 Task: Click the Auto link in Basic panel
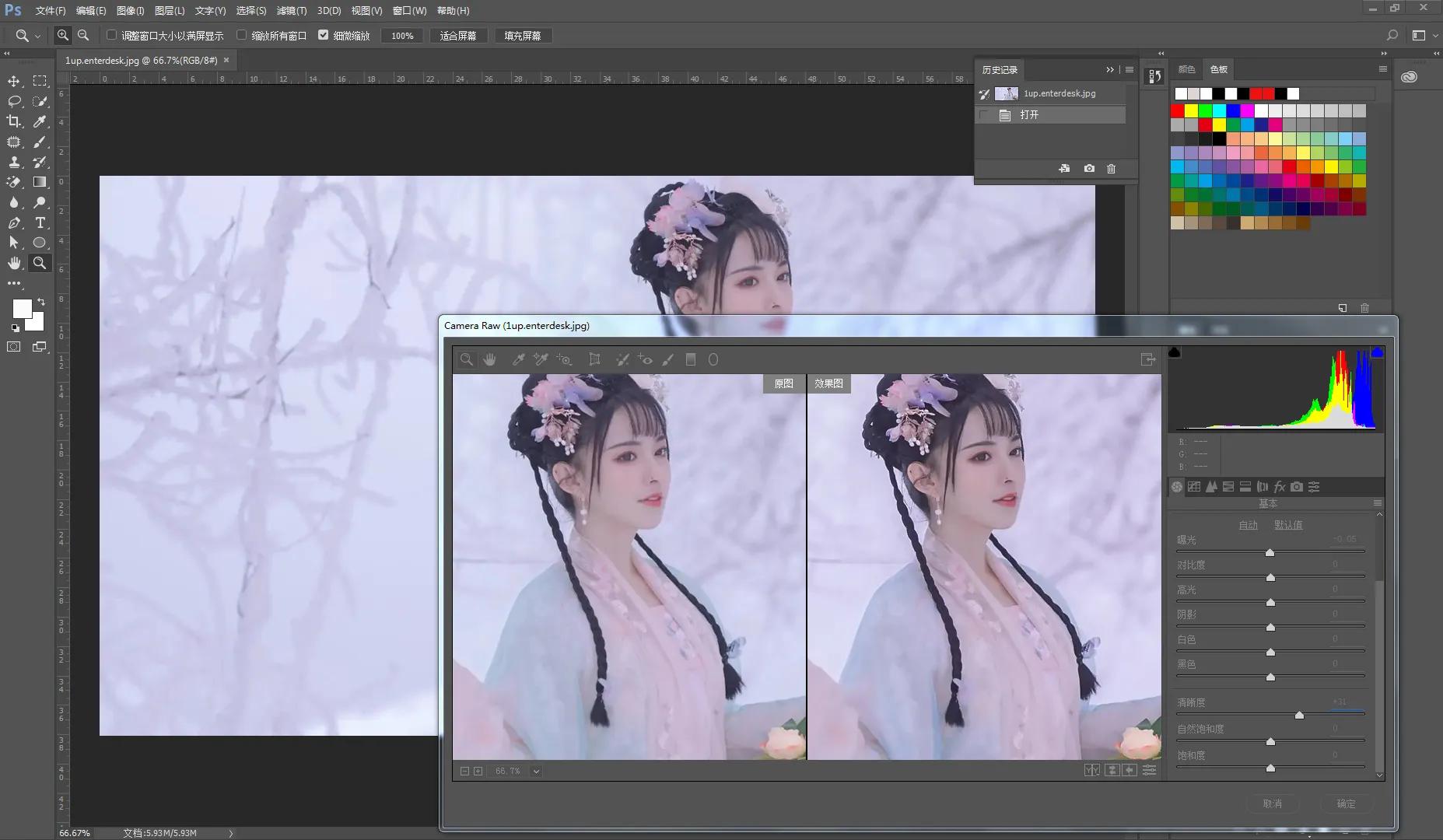click(1248, 525)
